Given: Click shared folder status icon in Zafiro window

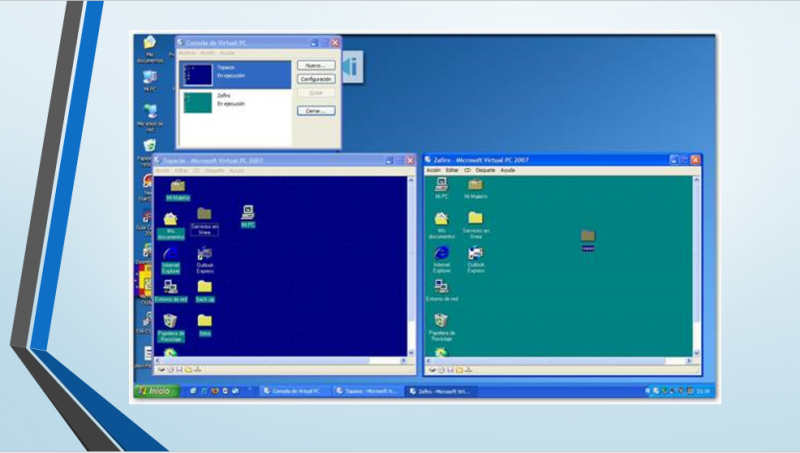Looking at the screenshot, I should (x=459, y=369).
